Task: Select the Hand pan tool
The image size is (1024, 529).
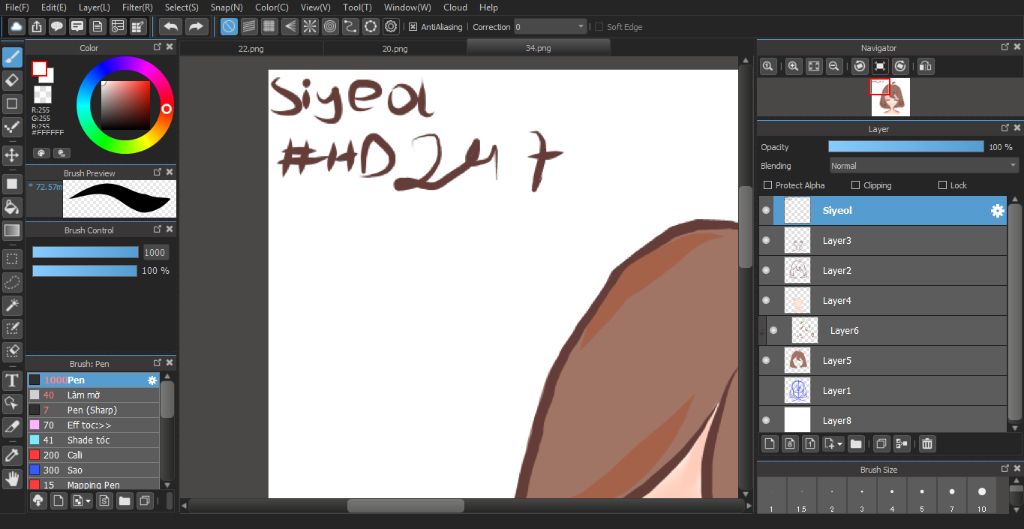Action: pos(12,478)
